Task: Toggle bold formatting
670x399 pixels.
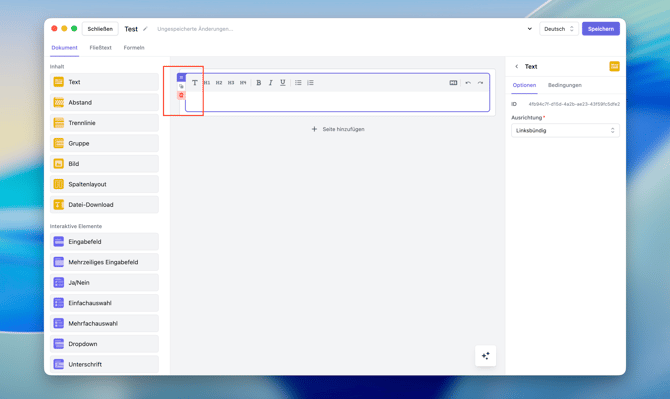Action: click(x=259, y=83)
